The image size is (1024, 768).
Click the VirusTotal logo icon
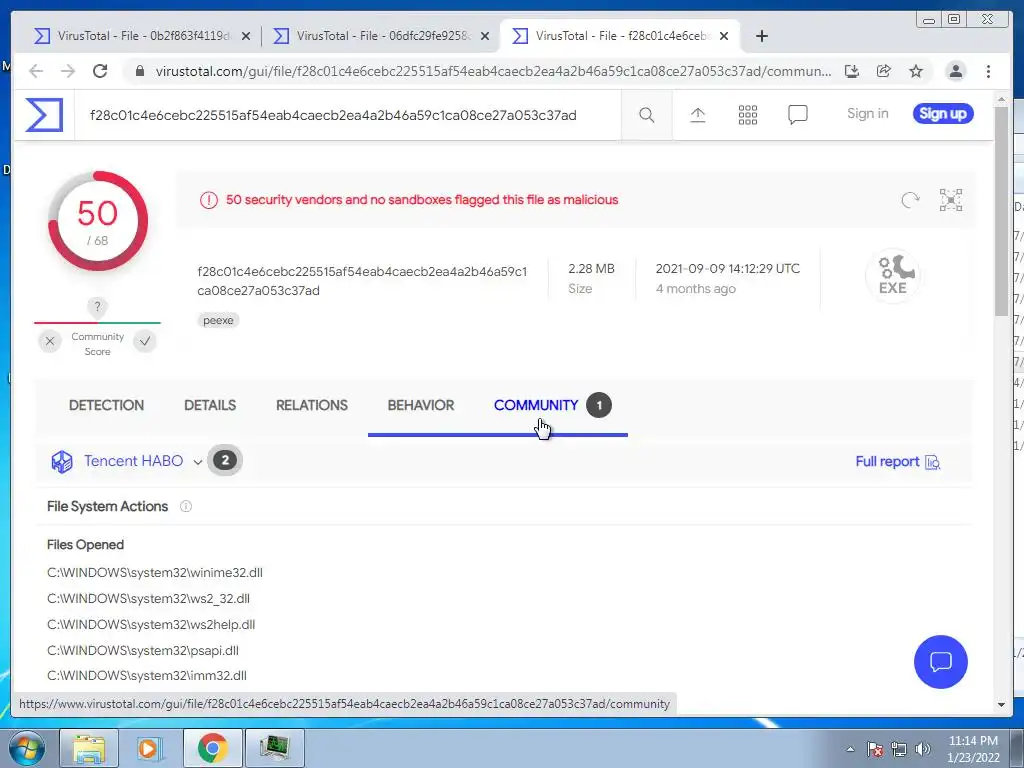44,115
